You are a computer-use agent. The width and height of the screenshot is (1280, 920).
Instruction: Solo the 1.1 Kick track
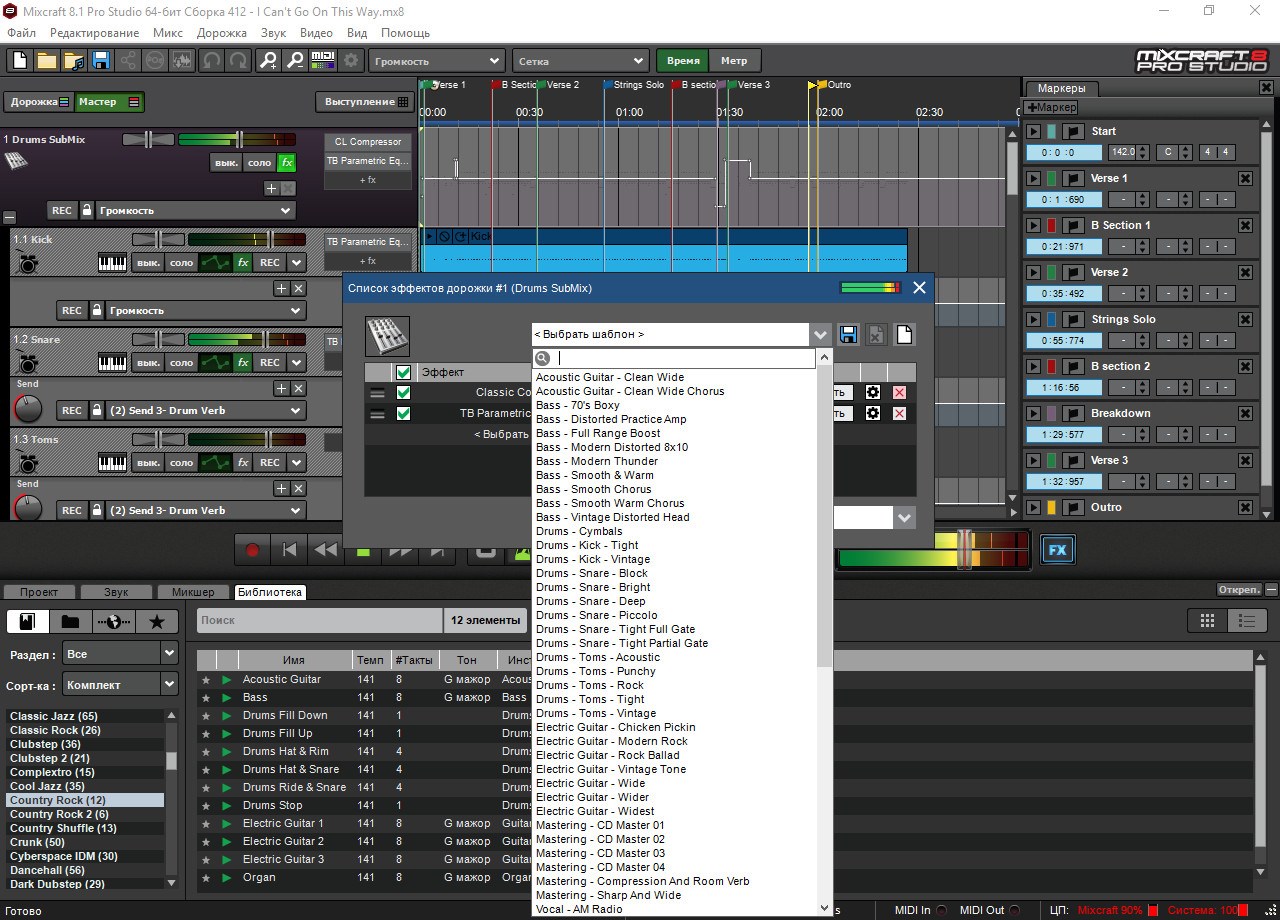click(181, 263)
